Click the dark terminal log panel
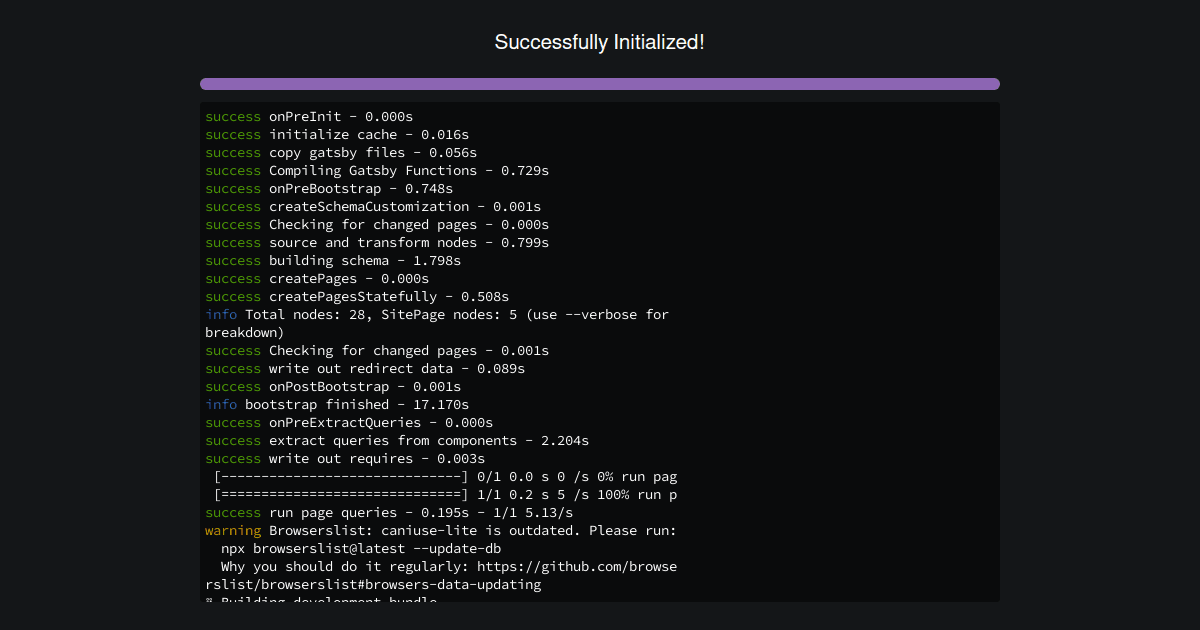1200x630 pixels. coord(600,350)
